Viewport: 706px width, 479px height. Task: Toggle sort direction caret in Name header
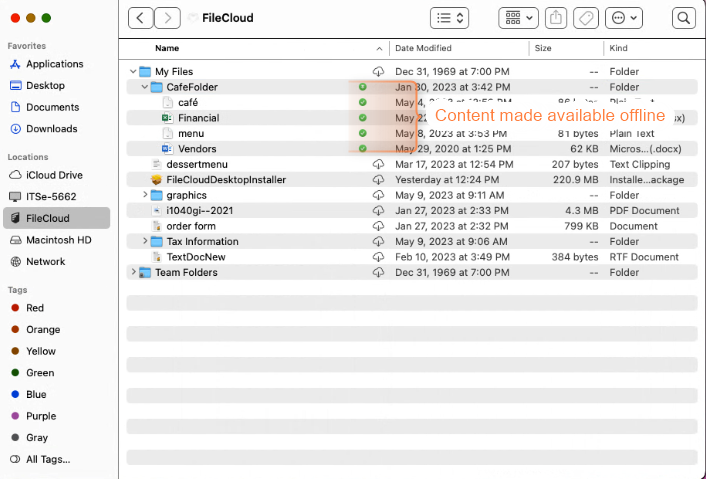pyautogui.click(x=379, y=49)
